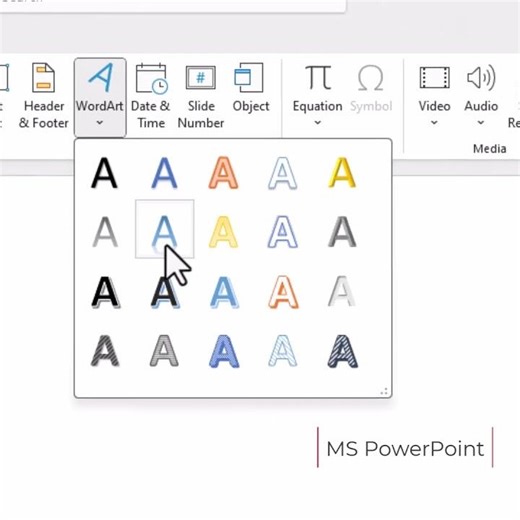Screen dimensions: 520x520
Task: Choose the solid blue fill WordArt style
Action: point(164,173)
